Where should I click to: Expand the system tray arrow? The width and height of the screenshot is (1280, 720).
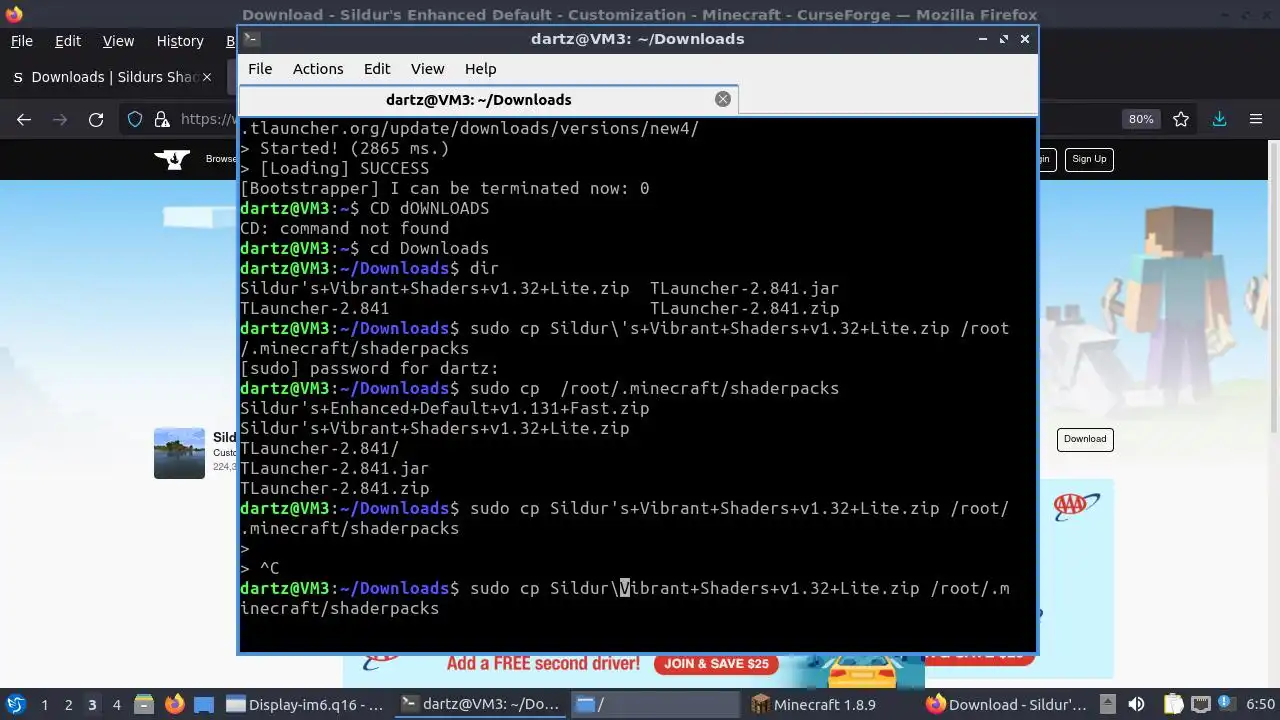[x=1107, y=704]
